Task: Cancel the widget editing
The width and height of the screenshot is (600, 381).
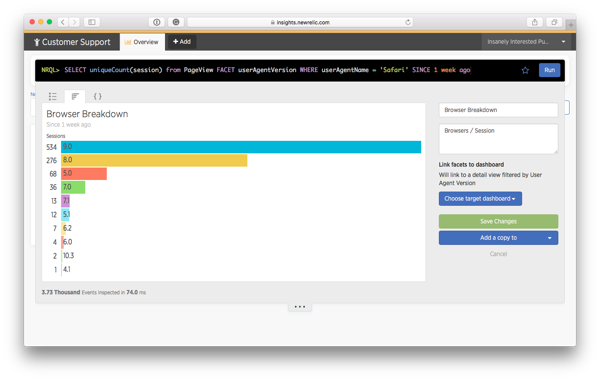Action: pyautogui.click(x=498, y=254)
